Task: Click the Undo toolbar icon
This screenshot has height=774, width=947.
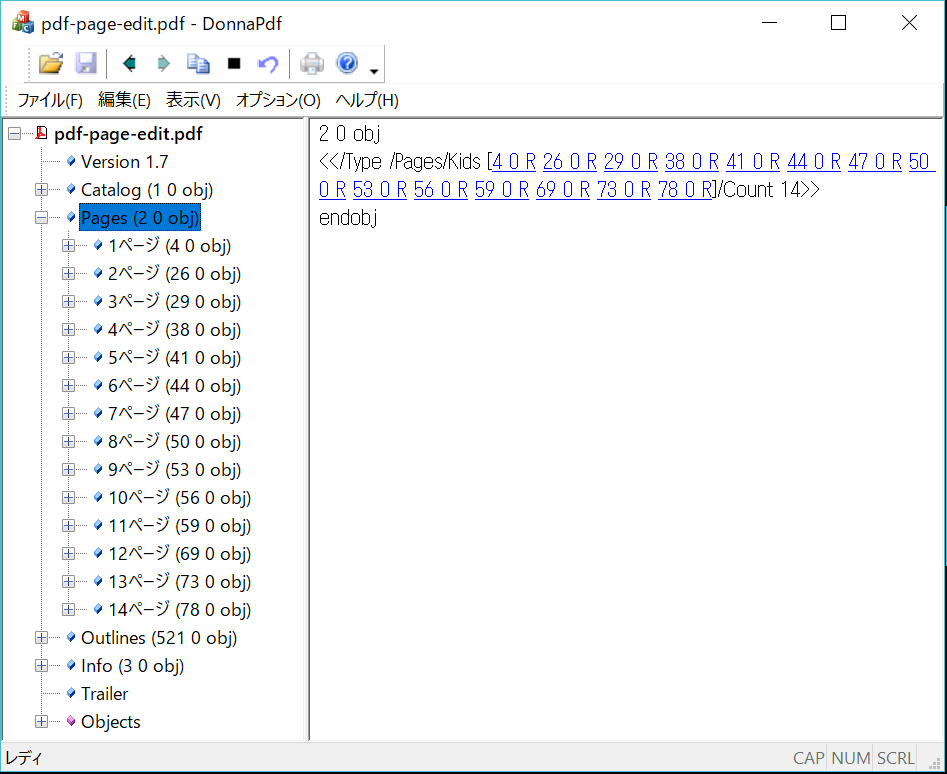Action: pyautogui.click(x=267, y=64)
